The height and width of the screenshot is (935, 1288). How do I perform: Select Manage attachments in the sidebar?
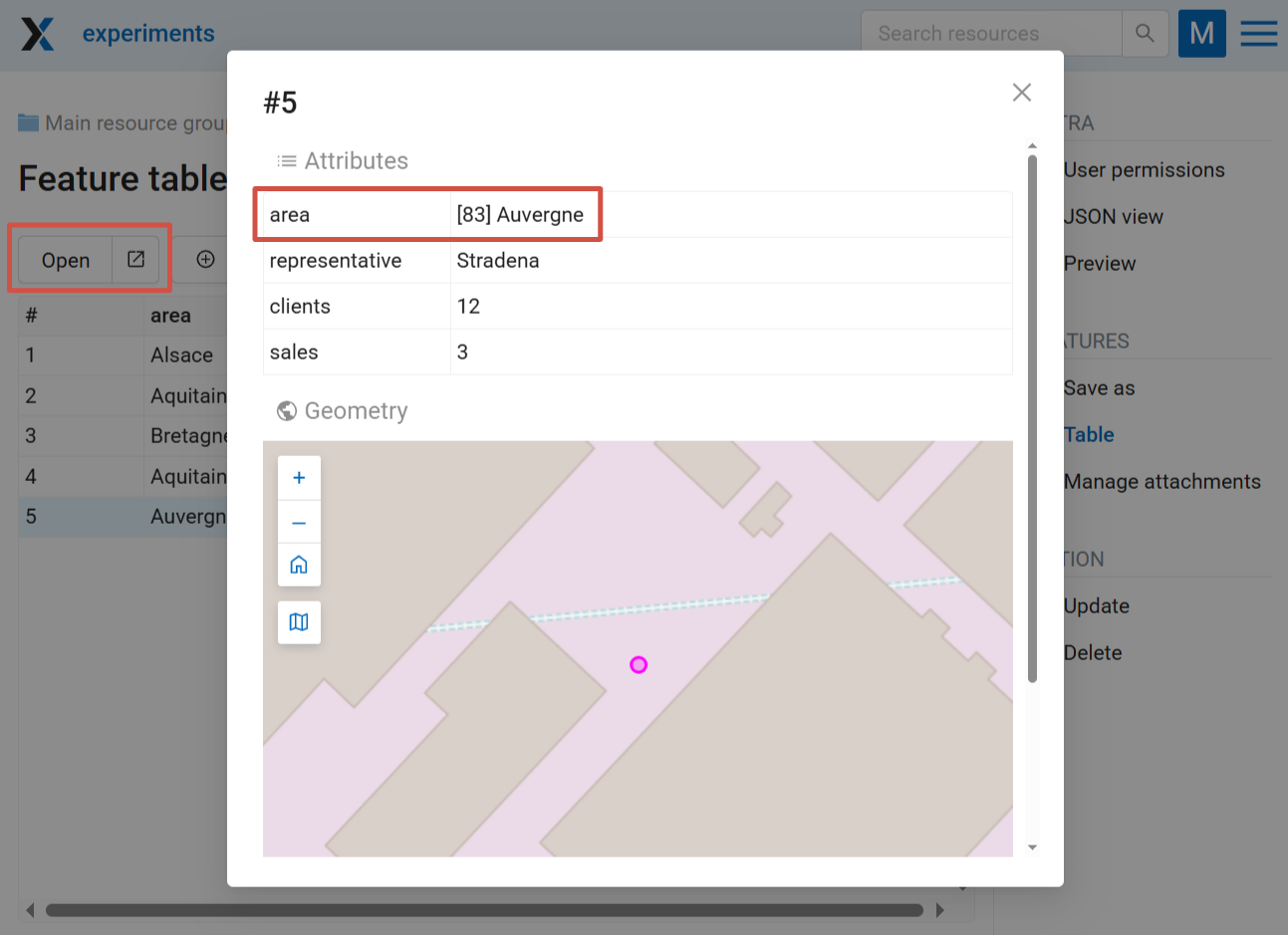tap(1161, 482)
